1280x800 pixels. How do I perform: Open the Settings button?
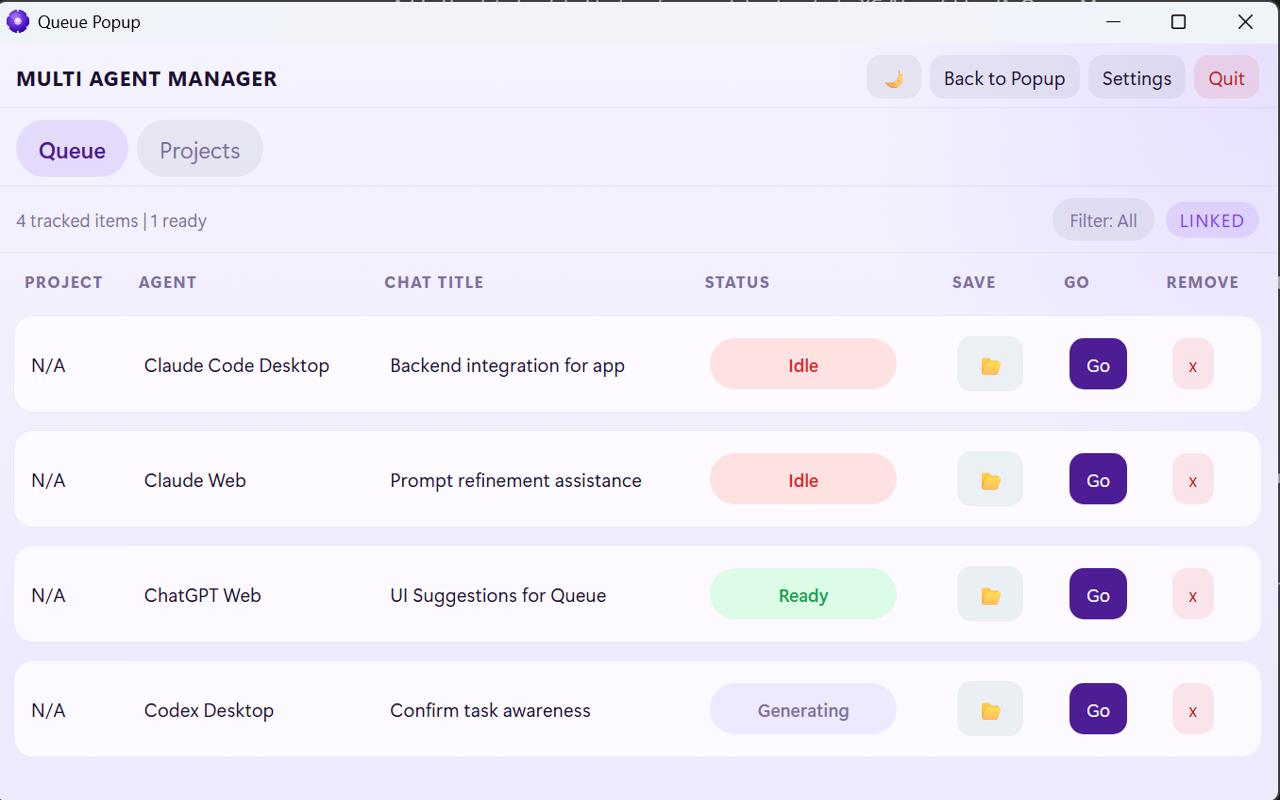click(1136, 77)
